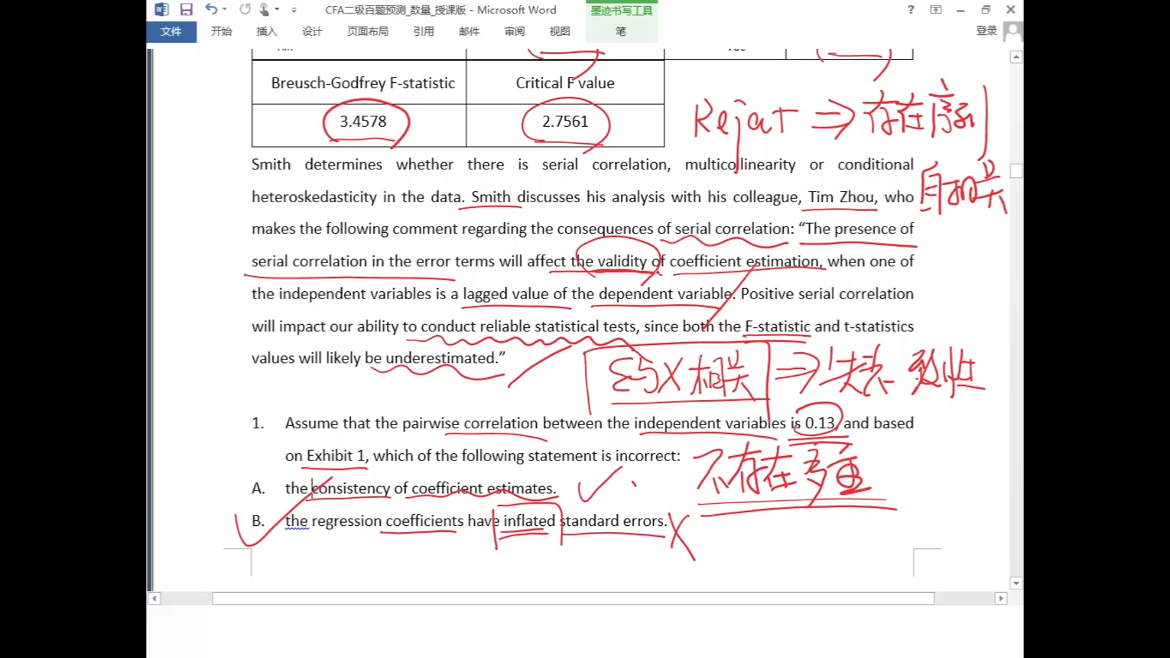Click 'Exhibit 1' in question 1
This screenshot has width=1170, height=658.
(x=336, y=456)
